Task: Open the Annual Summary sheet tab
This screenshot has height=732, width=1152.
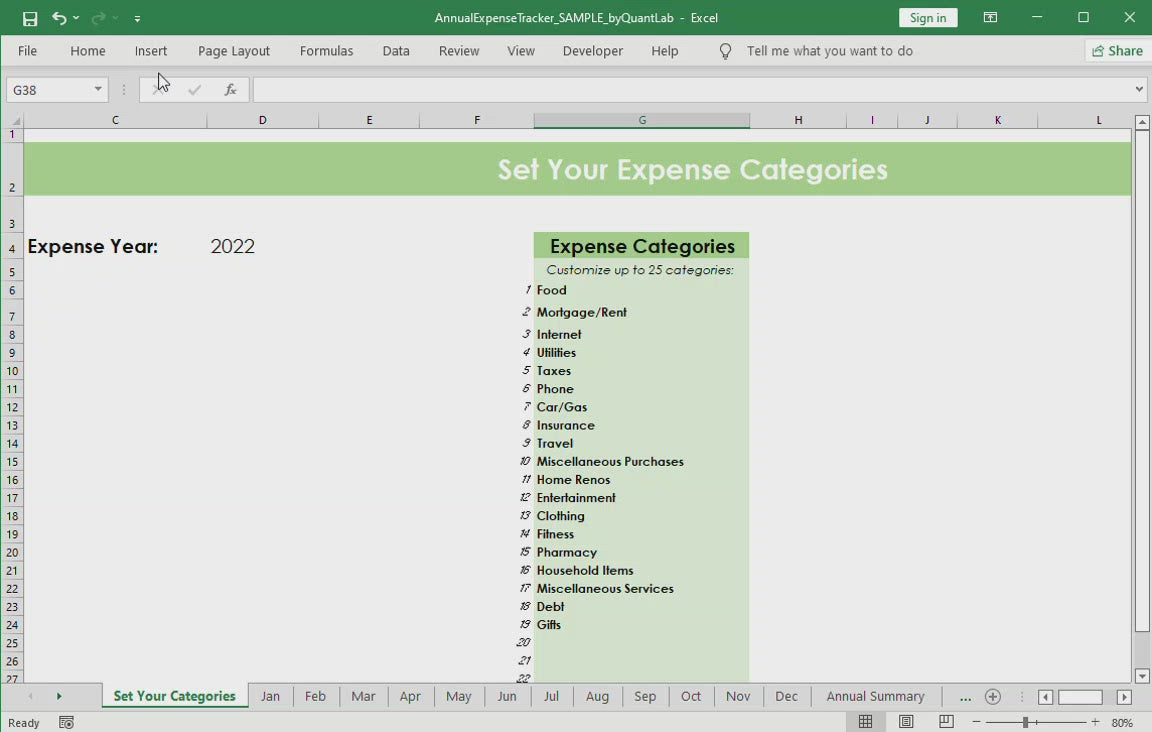Action: coord(875,697)
